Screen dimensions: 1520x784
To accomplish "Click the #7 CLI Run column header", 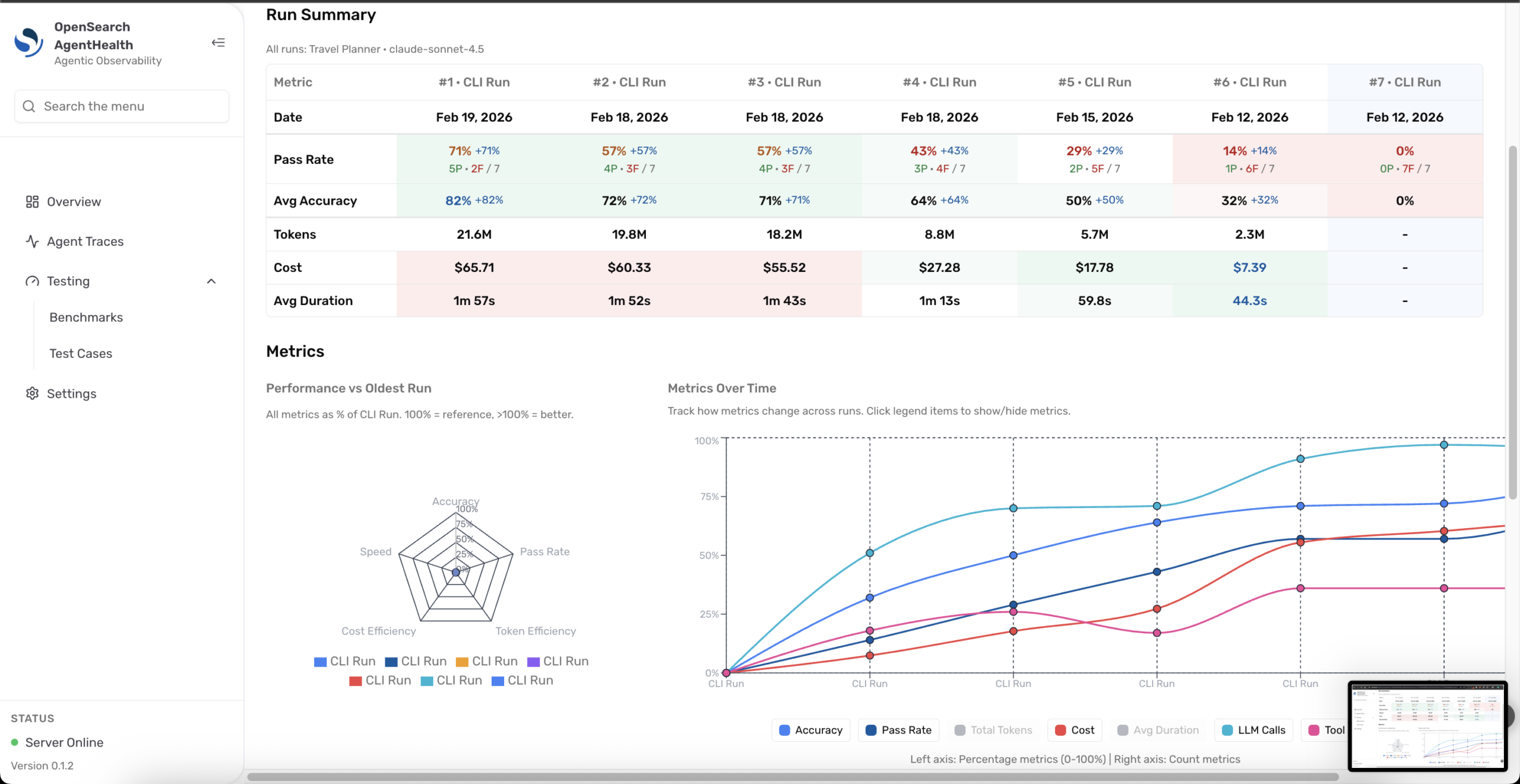I will point(1404,82).
